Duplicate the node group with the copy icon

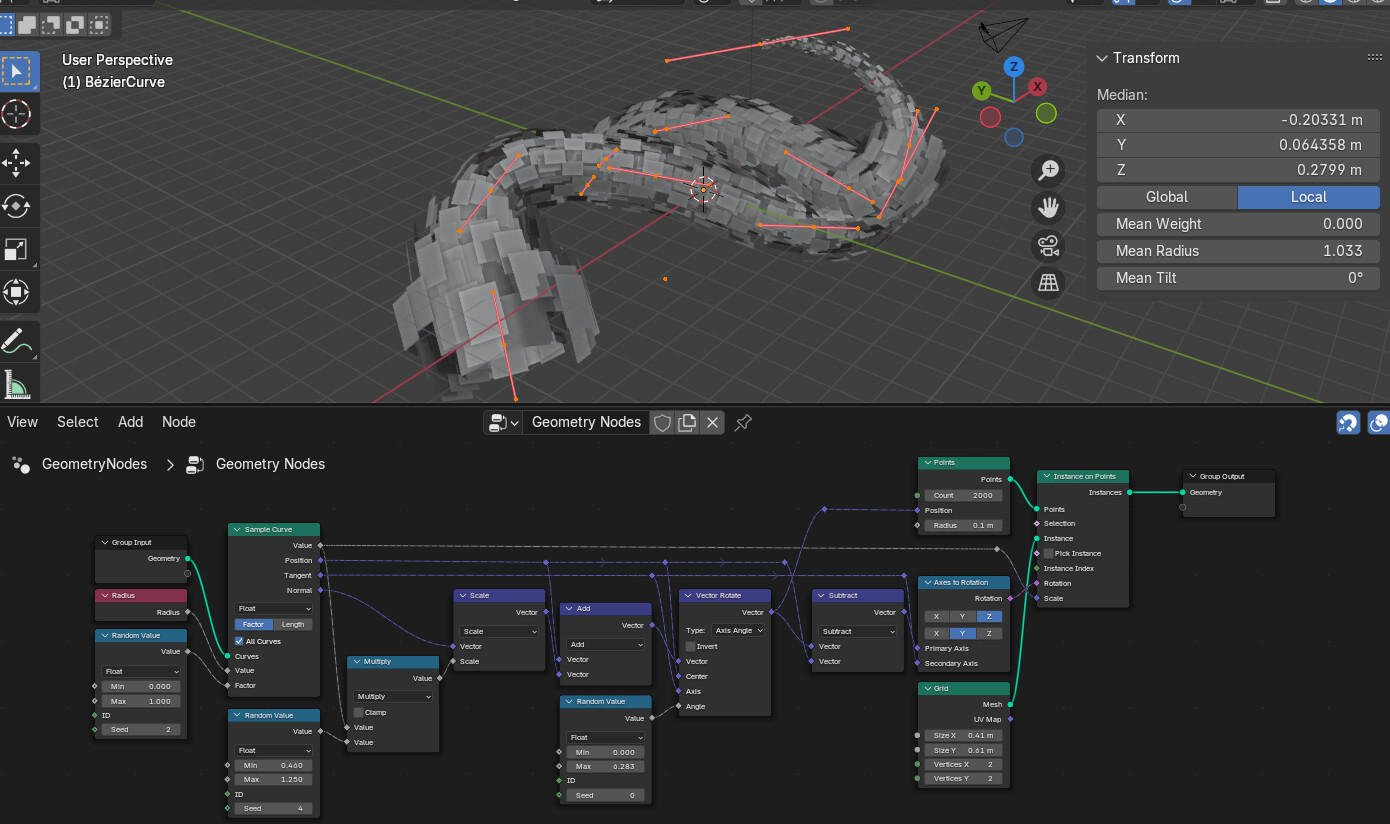pyautogui.click(x=687, y=423)
